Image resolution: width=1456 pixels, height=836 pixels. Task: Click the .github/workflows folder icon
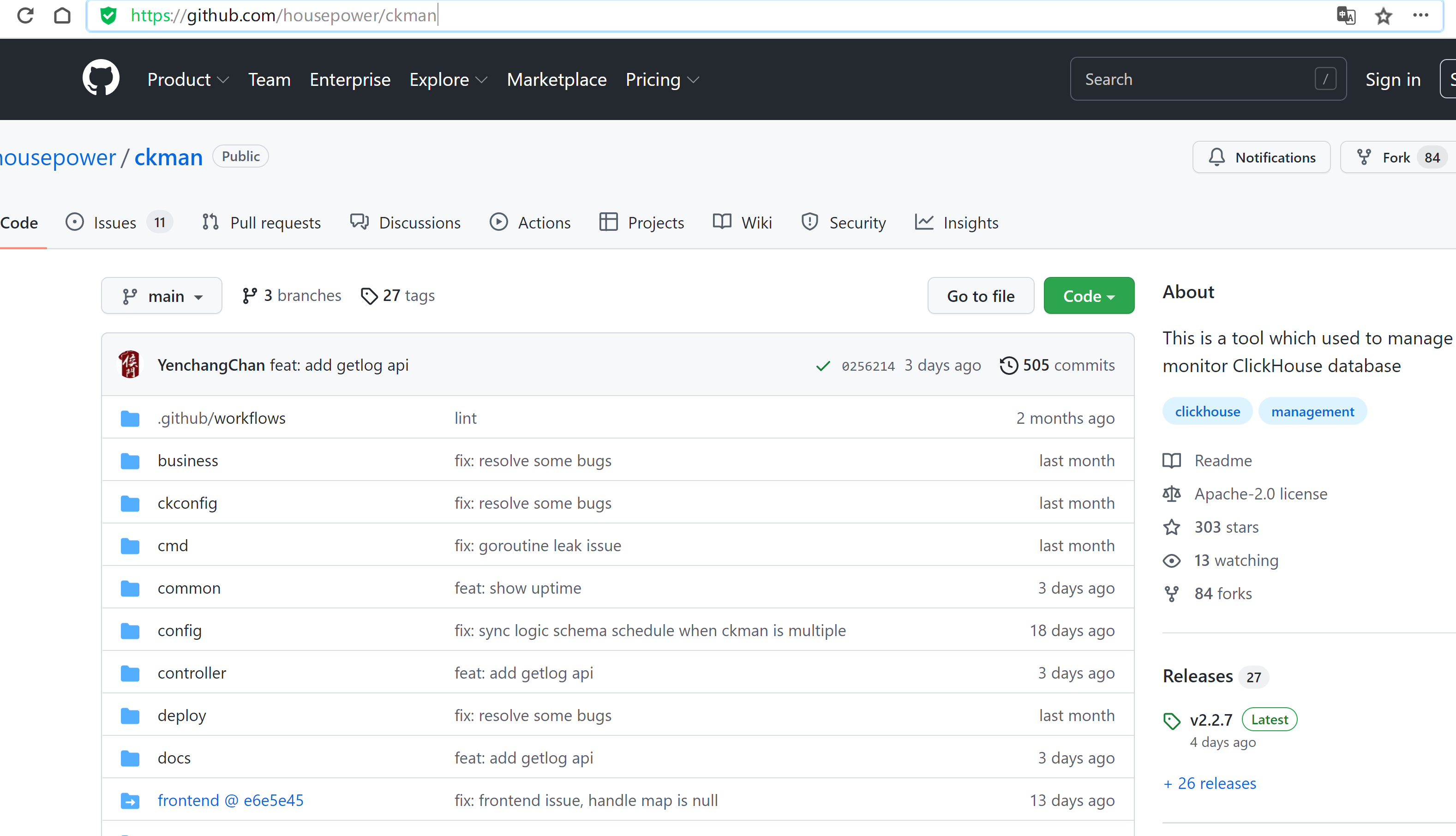[x=130, y=419]
